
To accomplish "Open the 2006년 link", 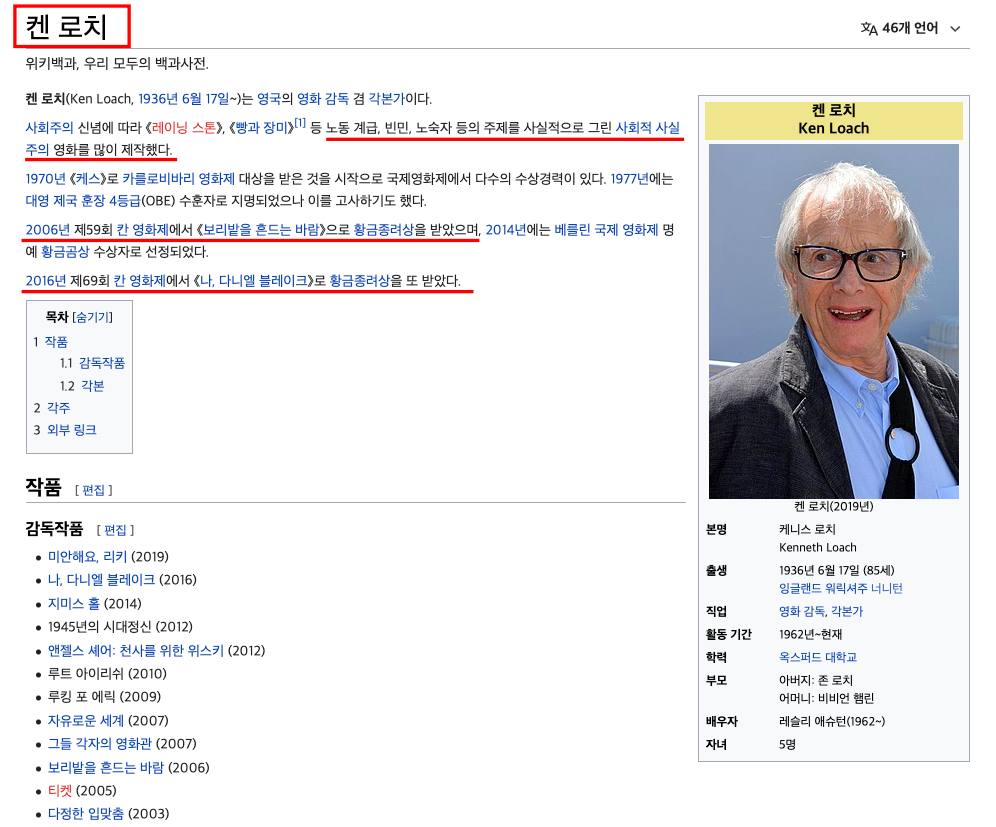I will pos(48,229).
